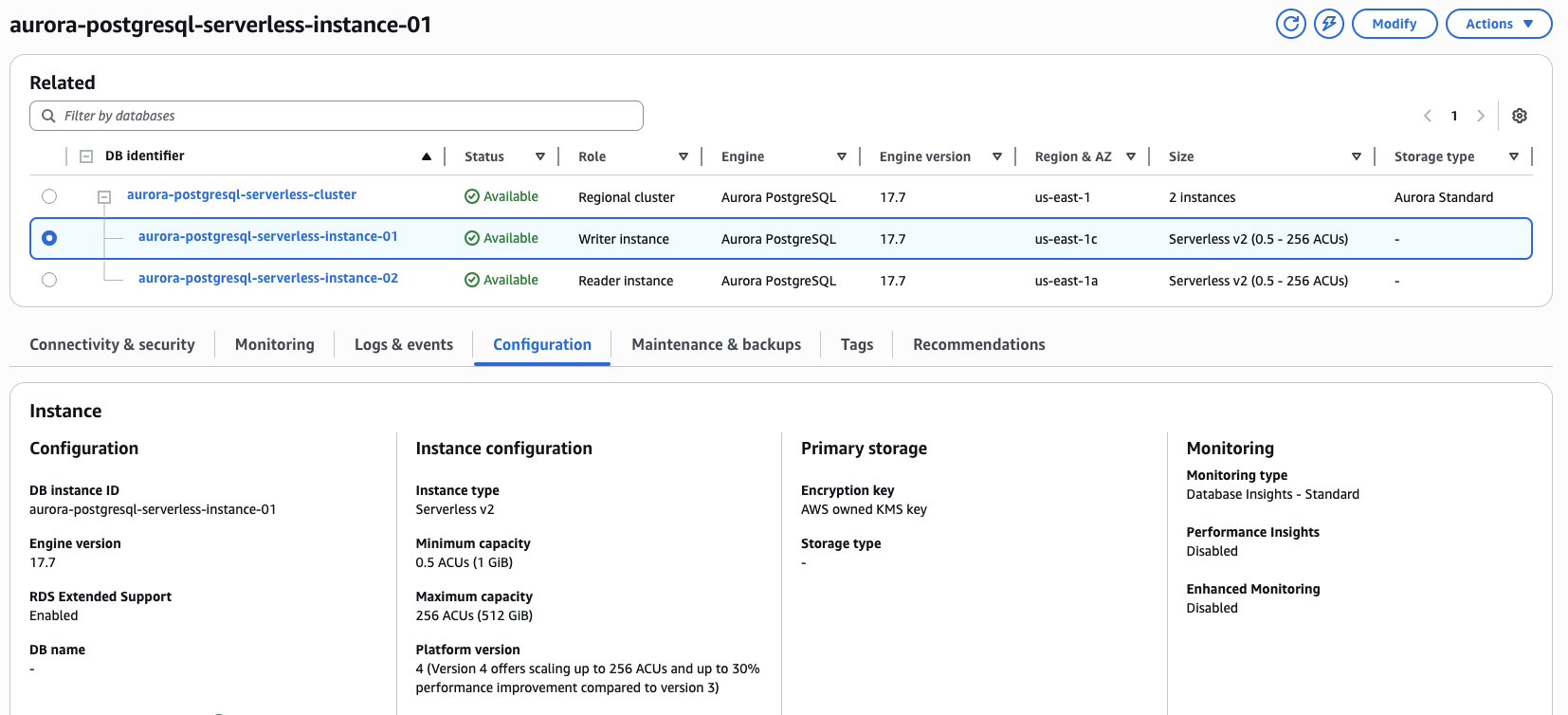Sort ascending by DB identifier arrow

(427, 156)
